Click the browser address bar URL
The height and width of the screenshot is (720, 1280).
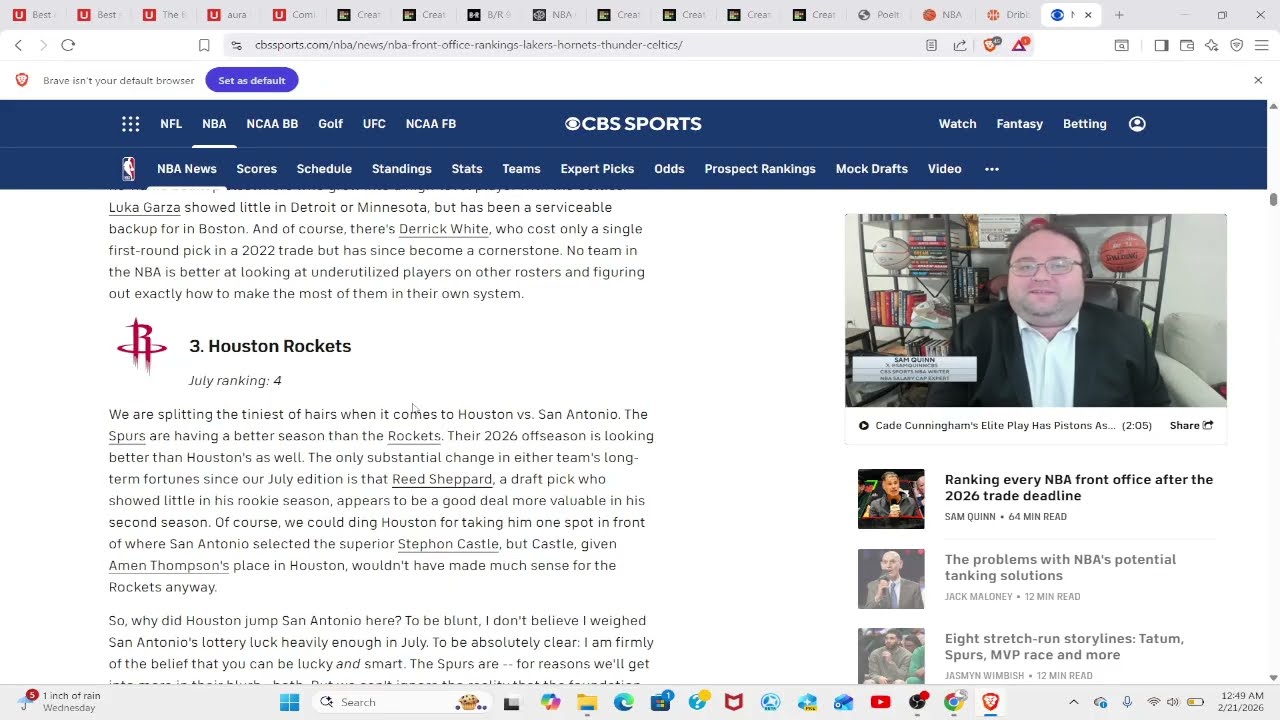(468, 45)
